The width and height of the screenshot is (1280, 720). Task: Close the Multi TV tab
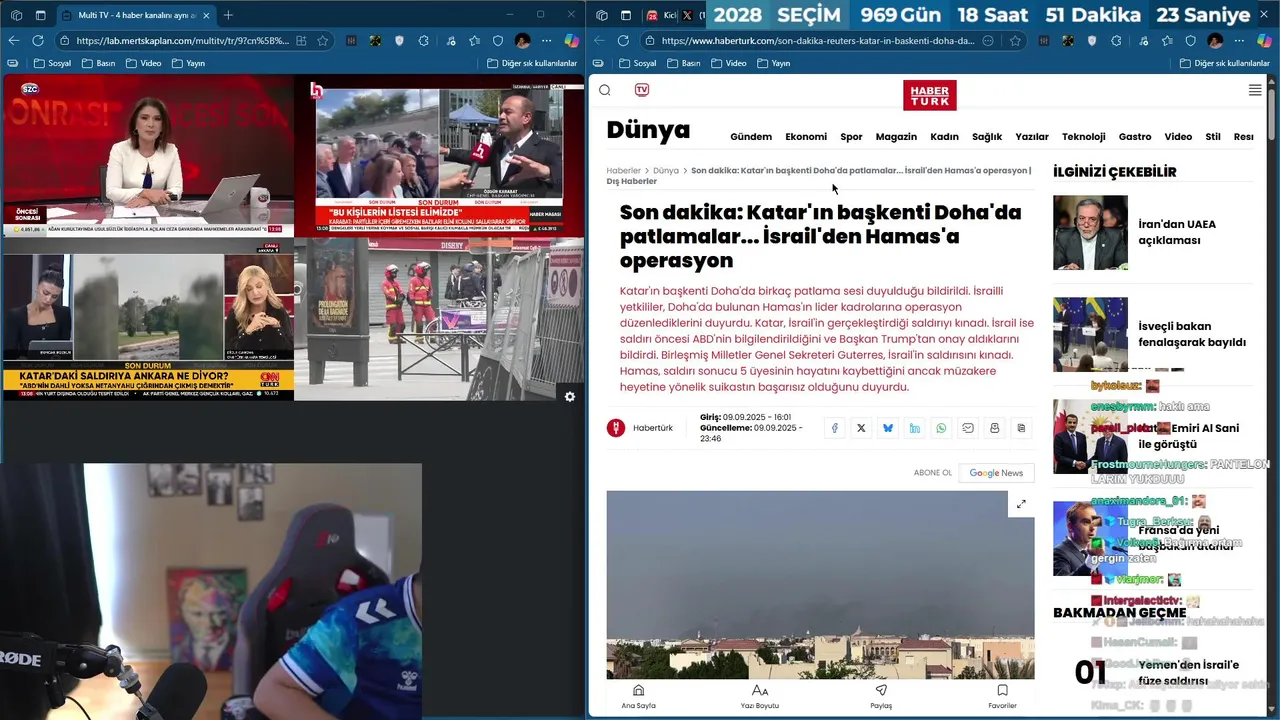click(206, 15)
